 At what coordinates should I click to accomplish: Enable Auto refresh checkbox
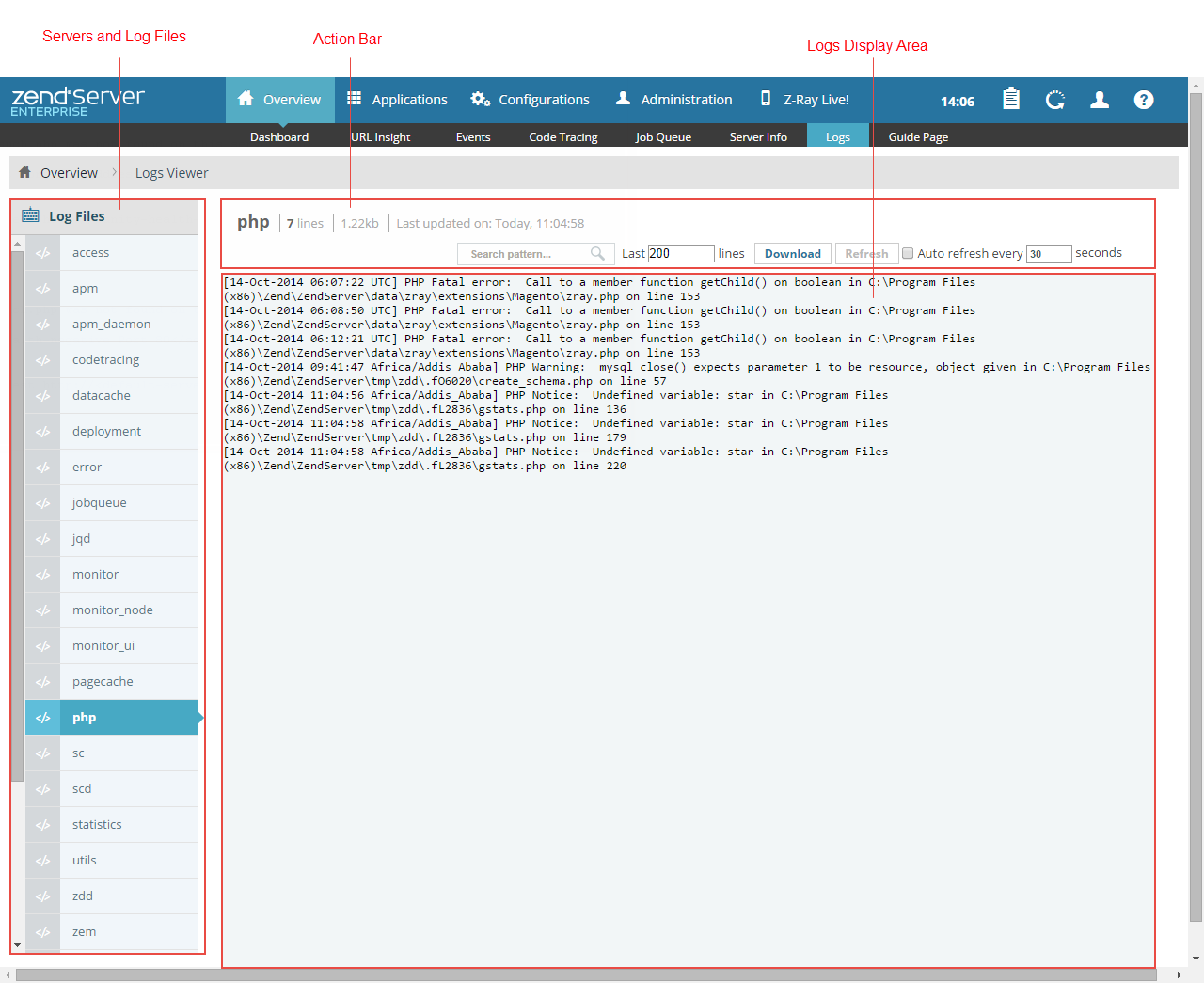pos(908,253)
